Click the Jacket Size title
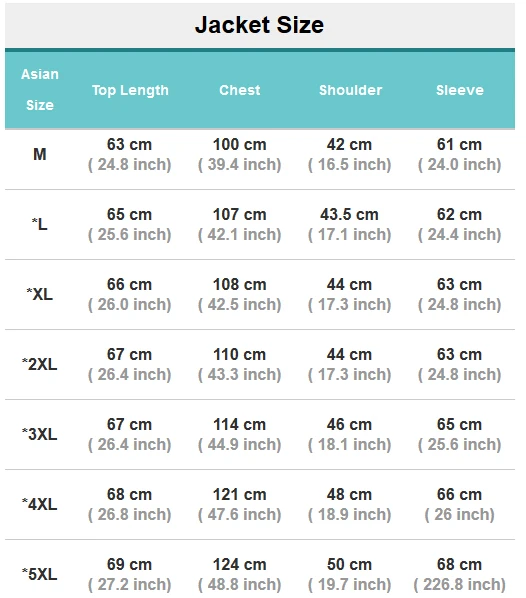Screen dimensions: 526x598 point(259,25)
